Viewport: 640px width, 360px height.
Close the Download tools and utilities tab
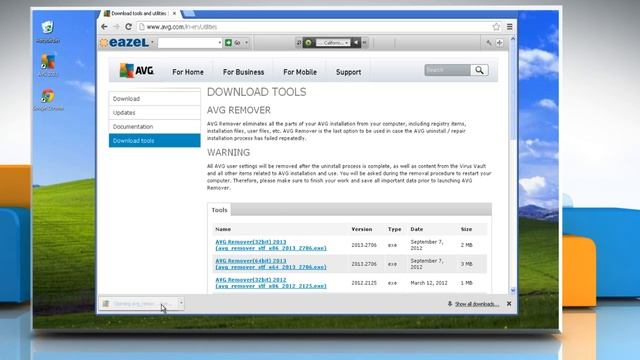coord(174,13)
